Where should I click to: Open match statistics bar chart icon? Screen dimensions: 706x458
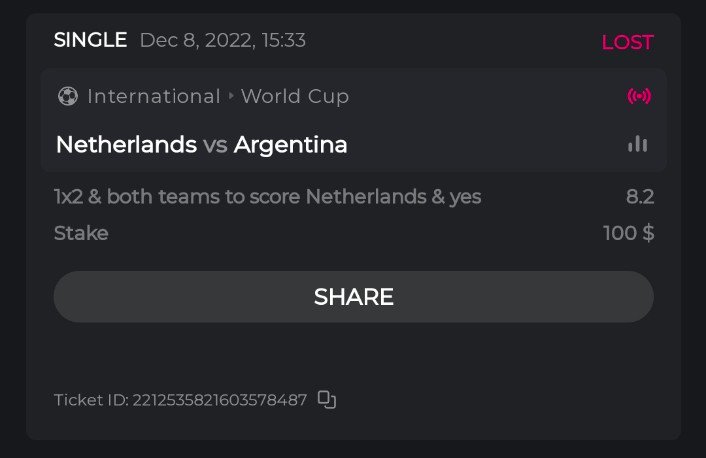click(637, 145)
